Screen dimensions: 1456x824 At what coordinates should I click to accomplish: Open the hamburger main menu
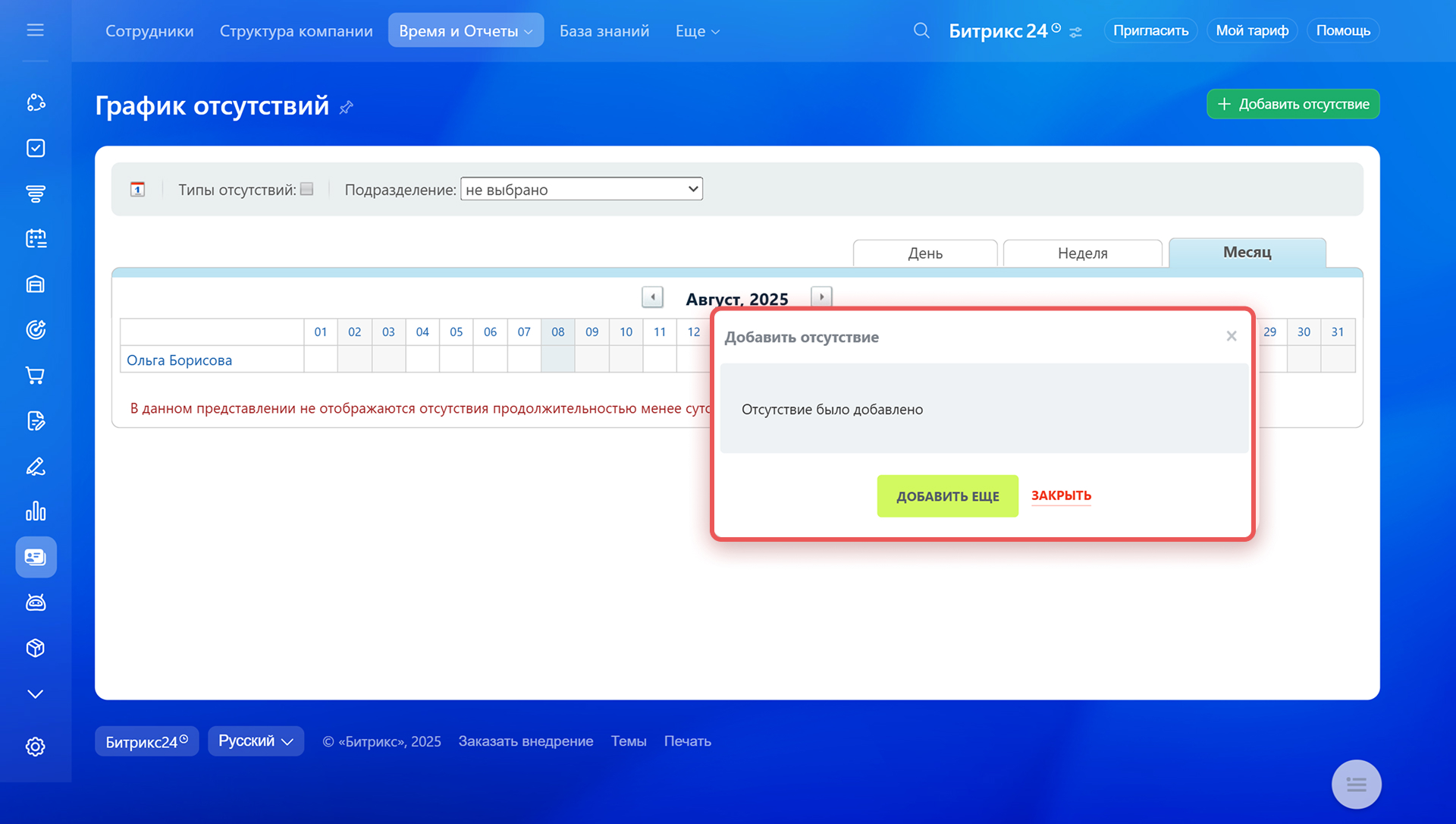35,30
